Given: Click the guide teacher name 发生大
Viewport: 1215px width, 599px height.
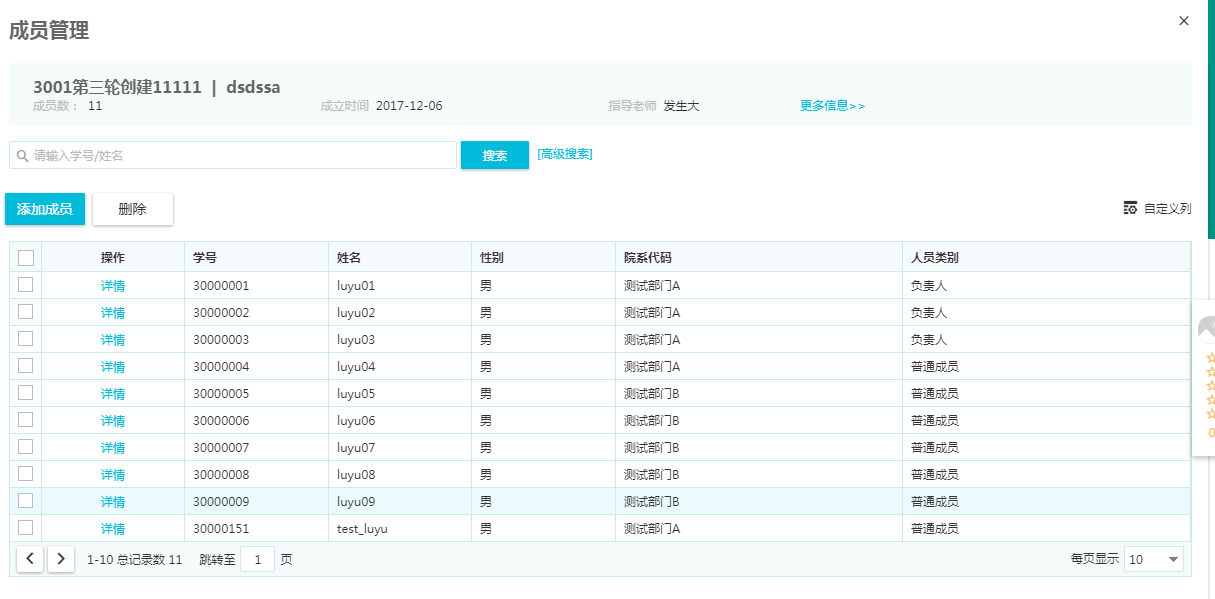Looking at the screenshot, I should (x=681, y=106).
